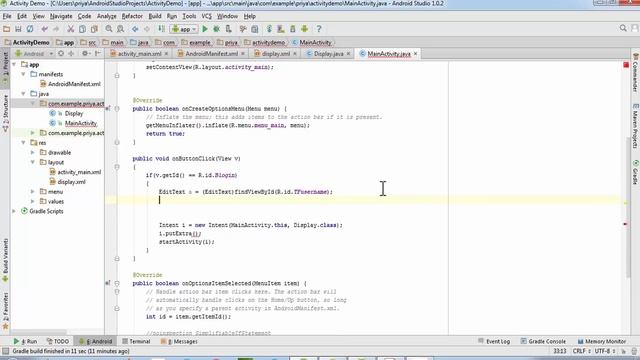
Task: Sync project with Gradle files icon
Action: pos(269,29)
